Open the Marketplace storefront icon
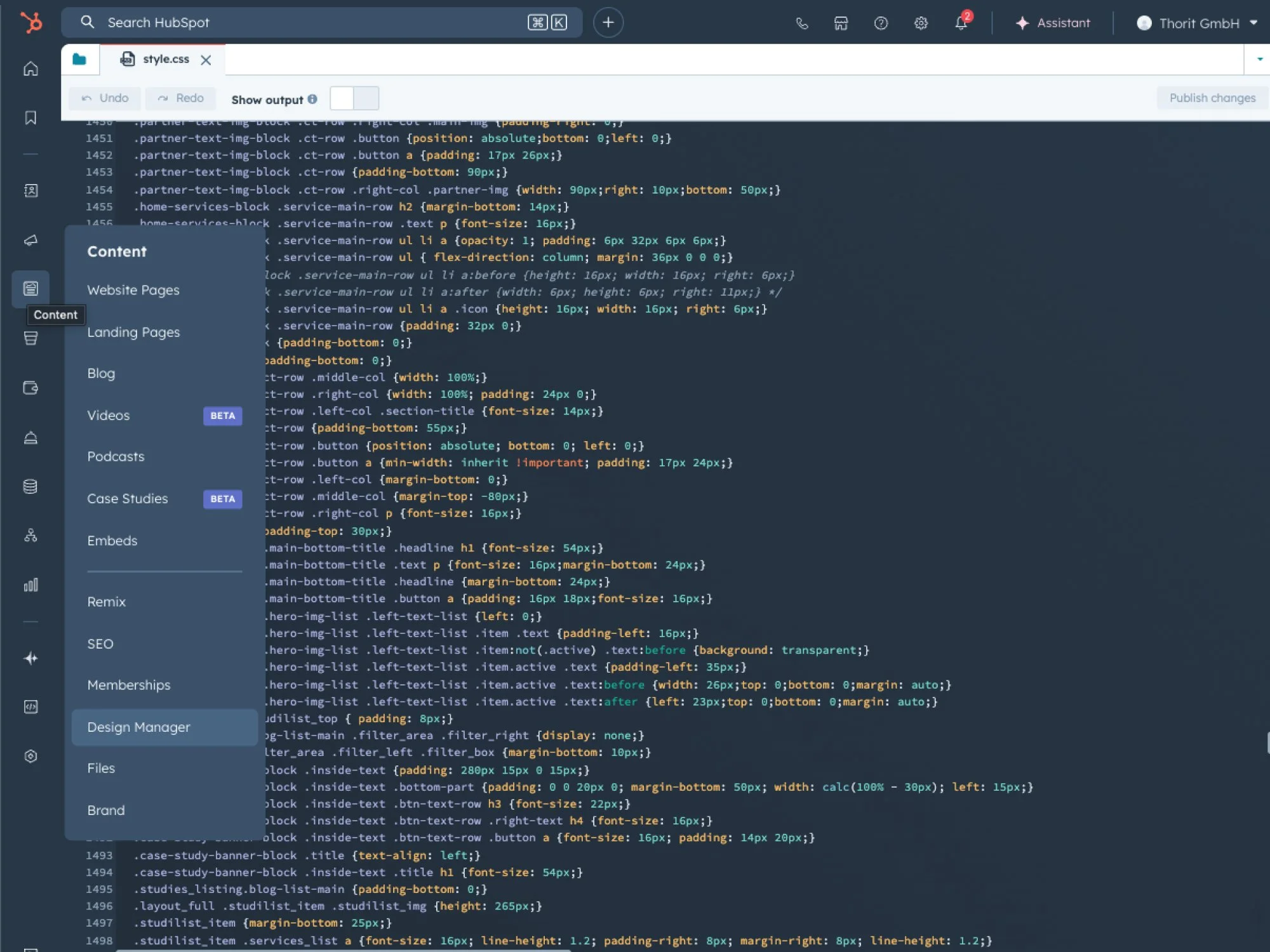The width and height of the screenshot is (1270, 952). (x=841, y=23)
